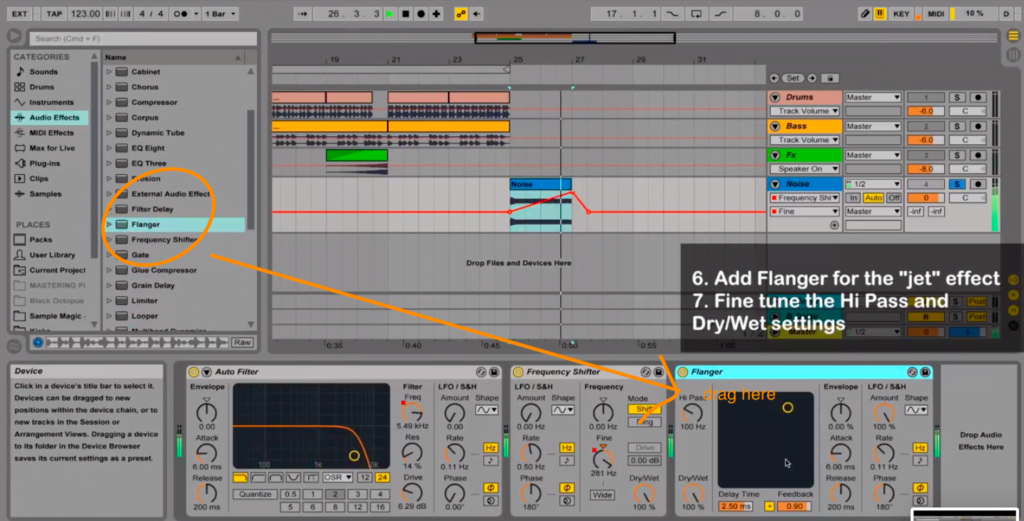Select Audio Effects category

coord(50,118)
